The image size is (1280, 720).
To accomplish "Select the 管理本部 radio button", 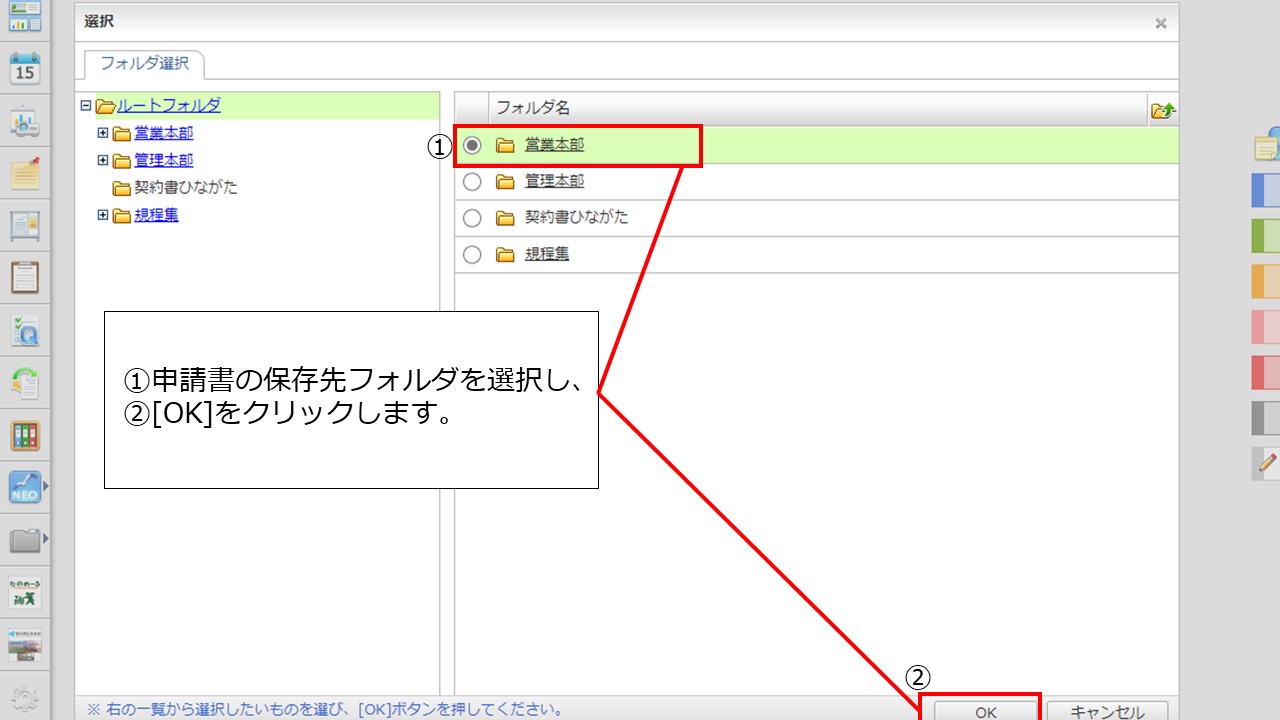I will pyautogui.click(x=473, y=182).
